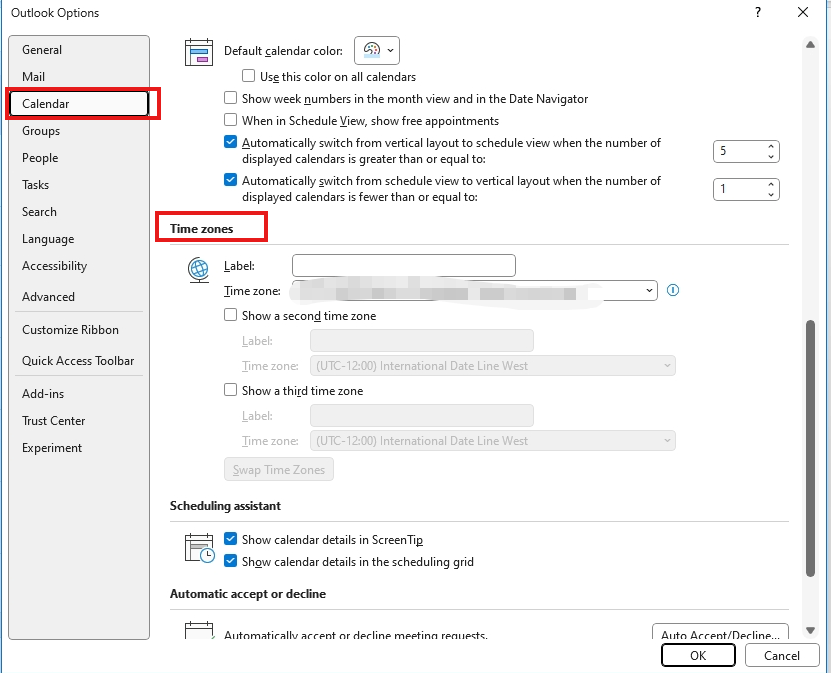Click the Auto Accept/Decline button
This screenshot has height=673, width=831.
click(720, 632)
